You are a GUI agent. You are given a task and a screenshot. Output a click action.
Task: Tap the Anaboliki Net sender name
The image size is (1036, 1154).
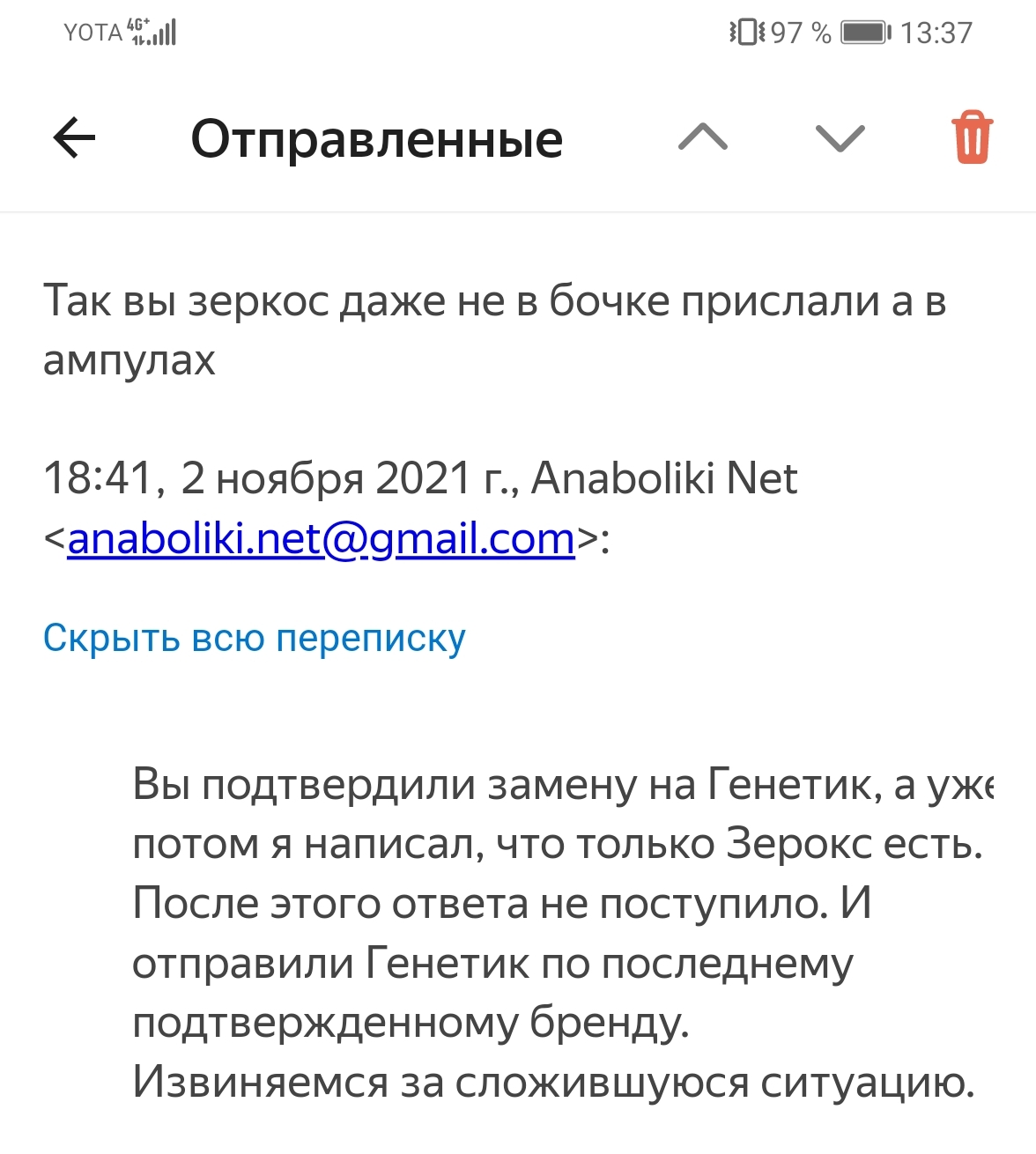click(x=664, y=478)
